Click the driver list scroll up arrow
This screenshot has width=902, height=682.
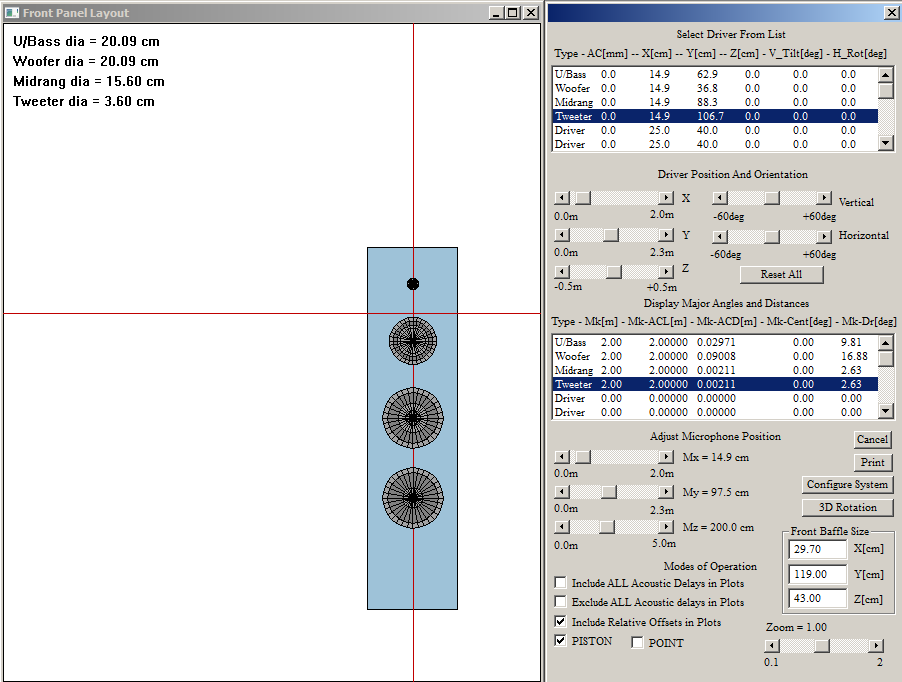tap(886, 75)
